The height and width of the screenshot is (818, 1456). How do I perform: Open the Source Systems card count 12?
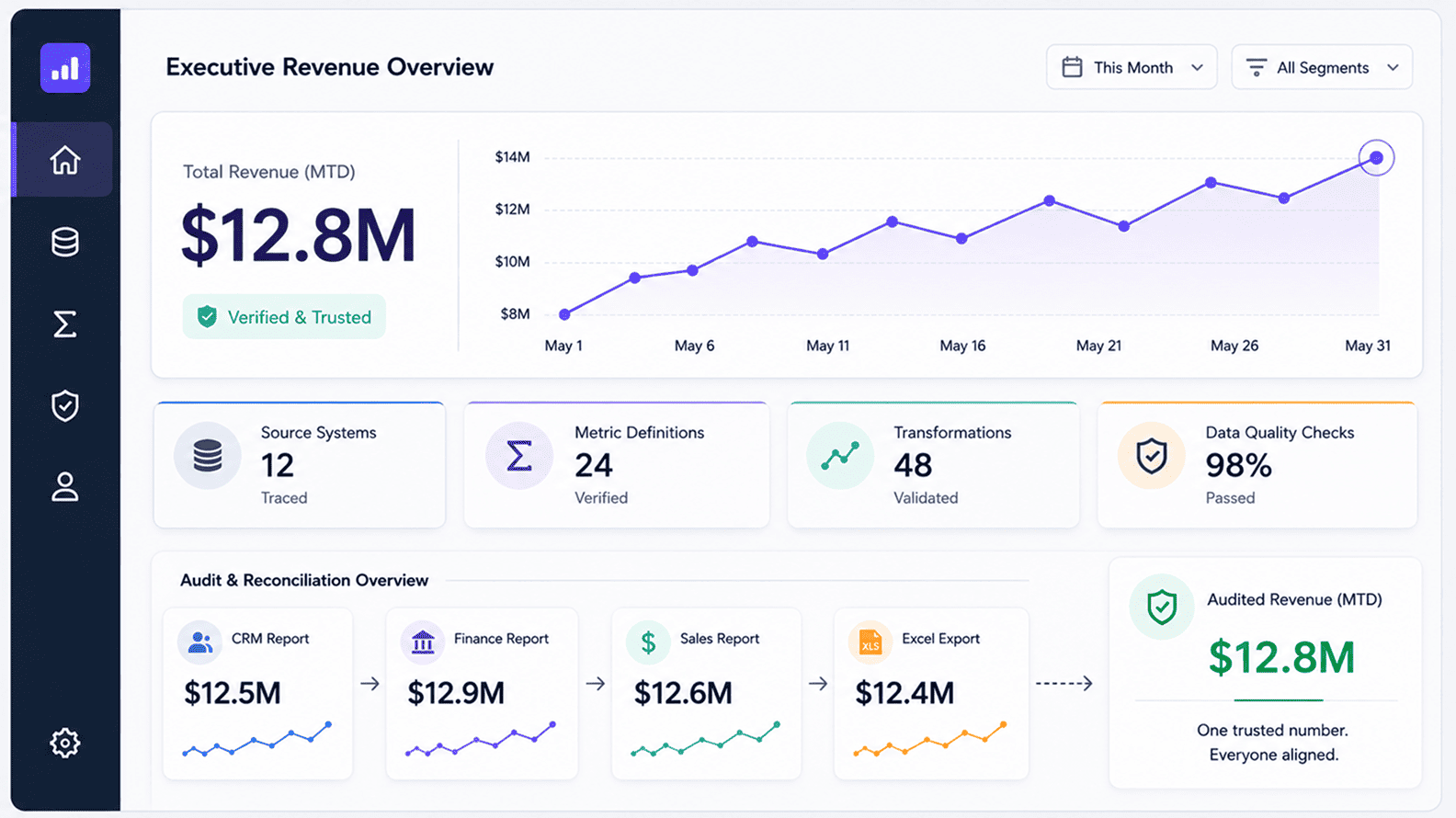click(278, 466)
